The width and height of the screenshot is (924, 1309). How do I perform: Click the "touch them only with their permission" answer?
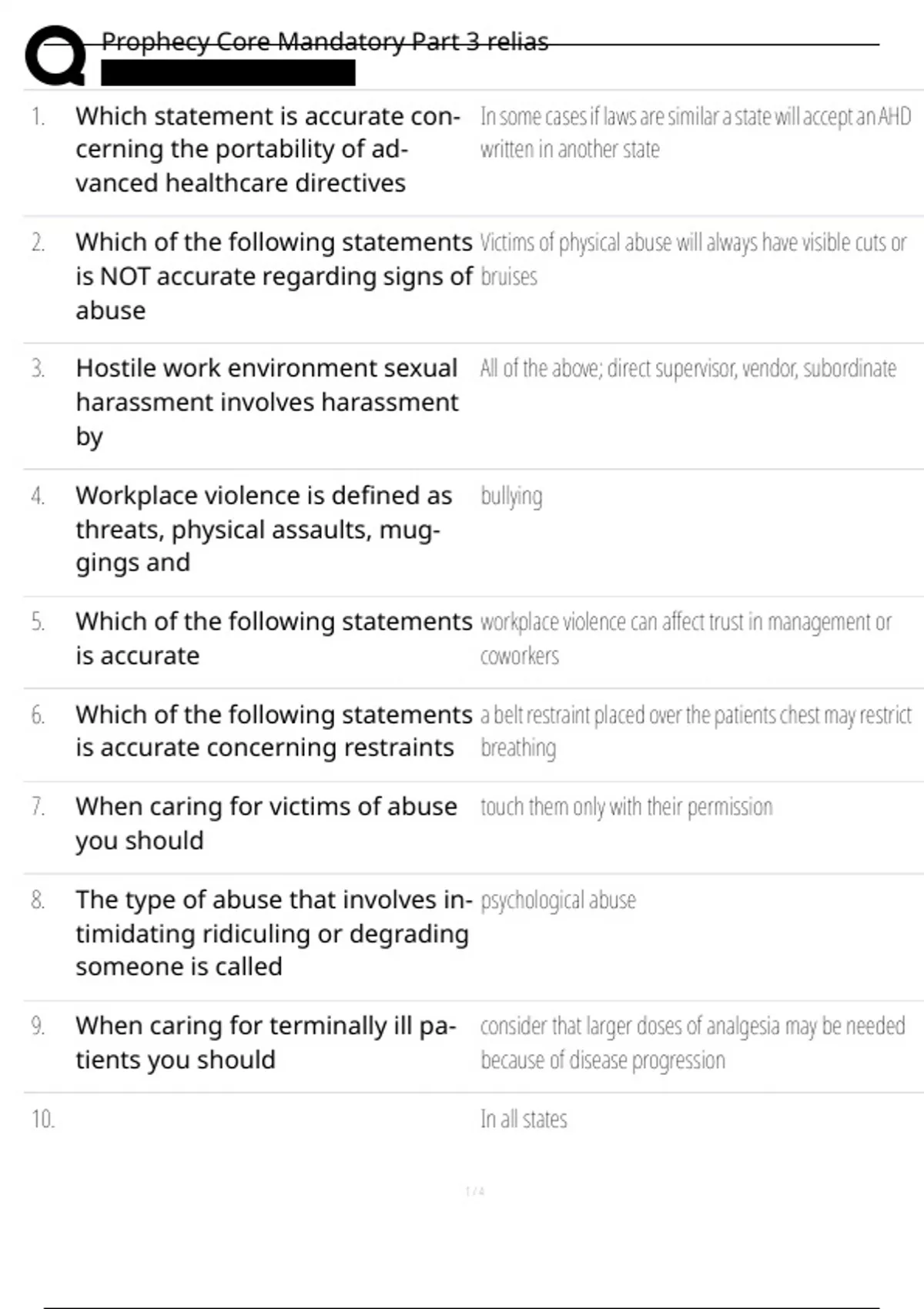point(626,807)
